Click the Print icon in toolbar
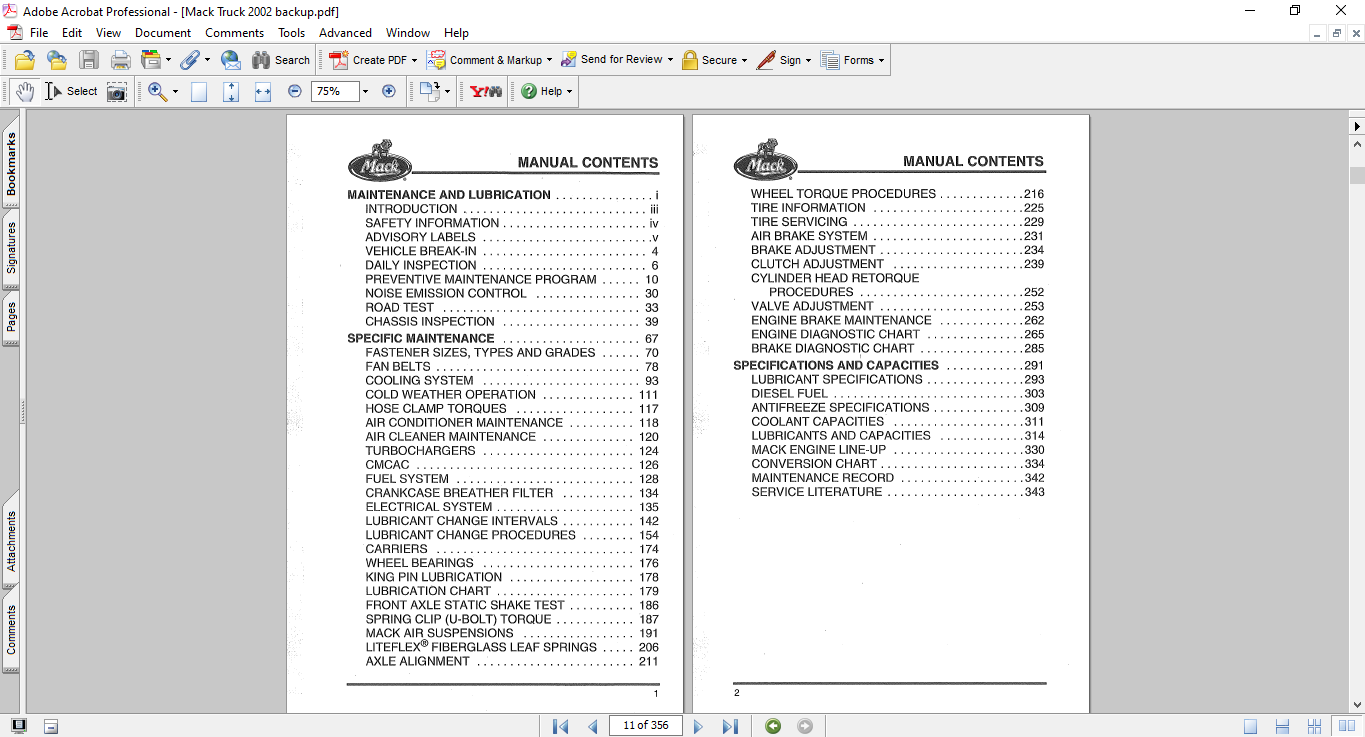 coord(121,60)
